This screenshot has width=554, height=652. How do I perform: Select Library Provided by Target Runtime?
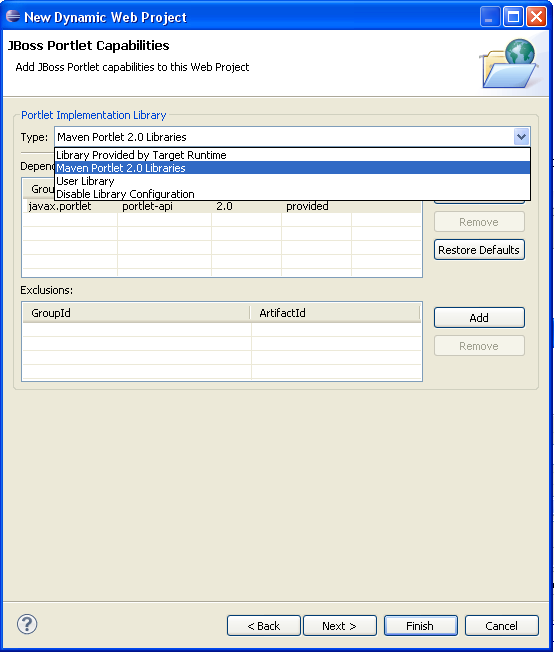(292, 155)
